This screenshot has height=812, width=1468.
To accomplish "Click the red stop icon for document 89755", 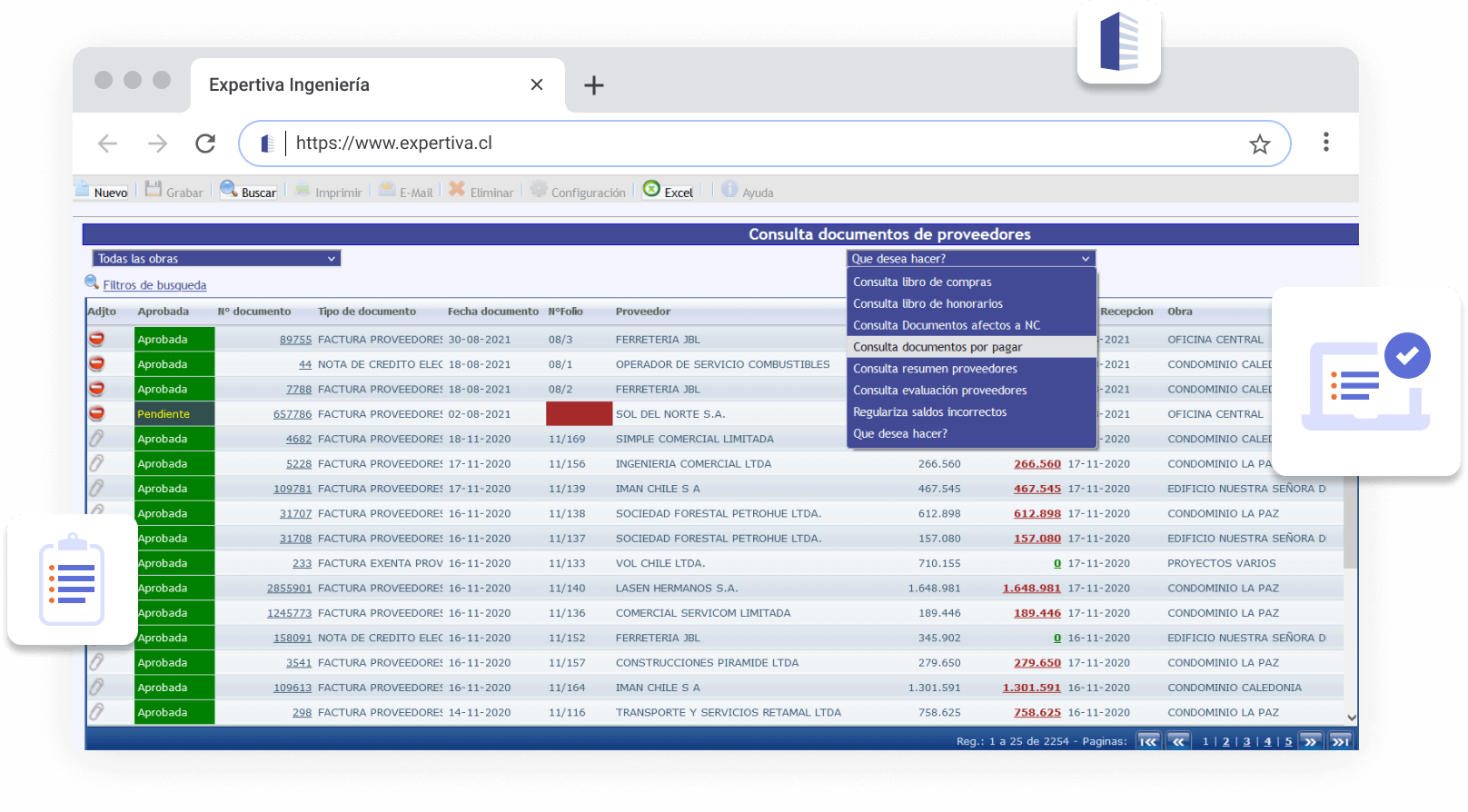I will pos(96,339).
